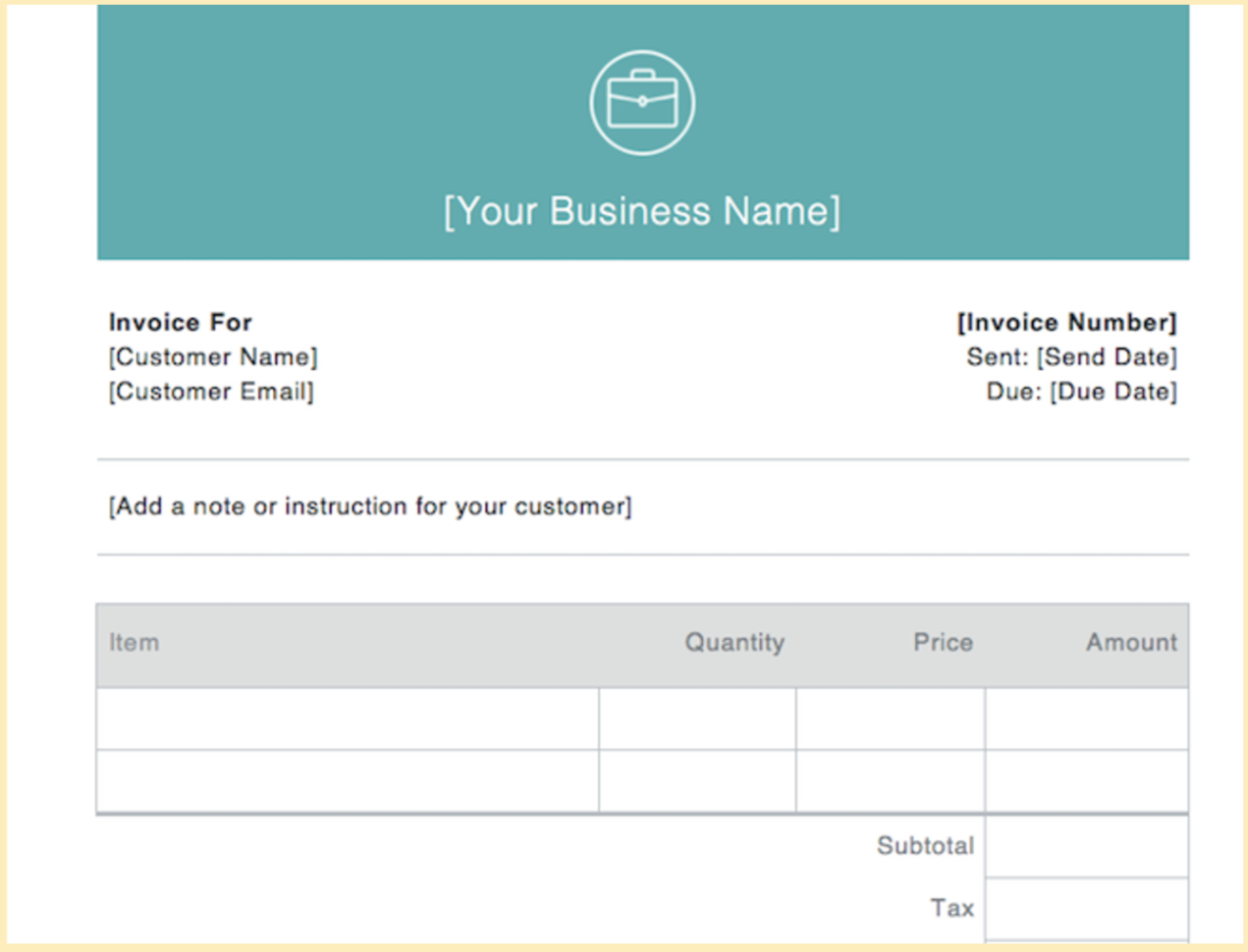The width and height of the screenshot is (1248, 952).
Task: Select the [Invoice Number] placeholder
Action: [x=1069, y=322]
